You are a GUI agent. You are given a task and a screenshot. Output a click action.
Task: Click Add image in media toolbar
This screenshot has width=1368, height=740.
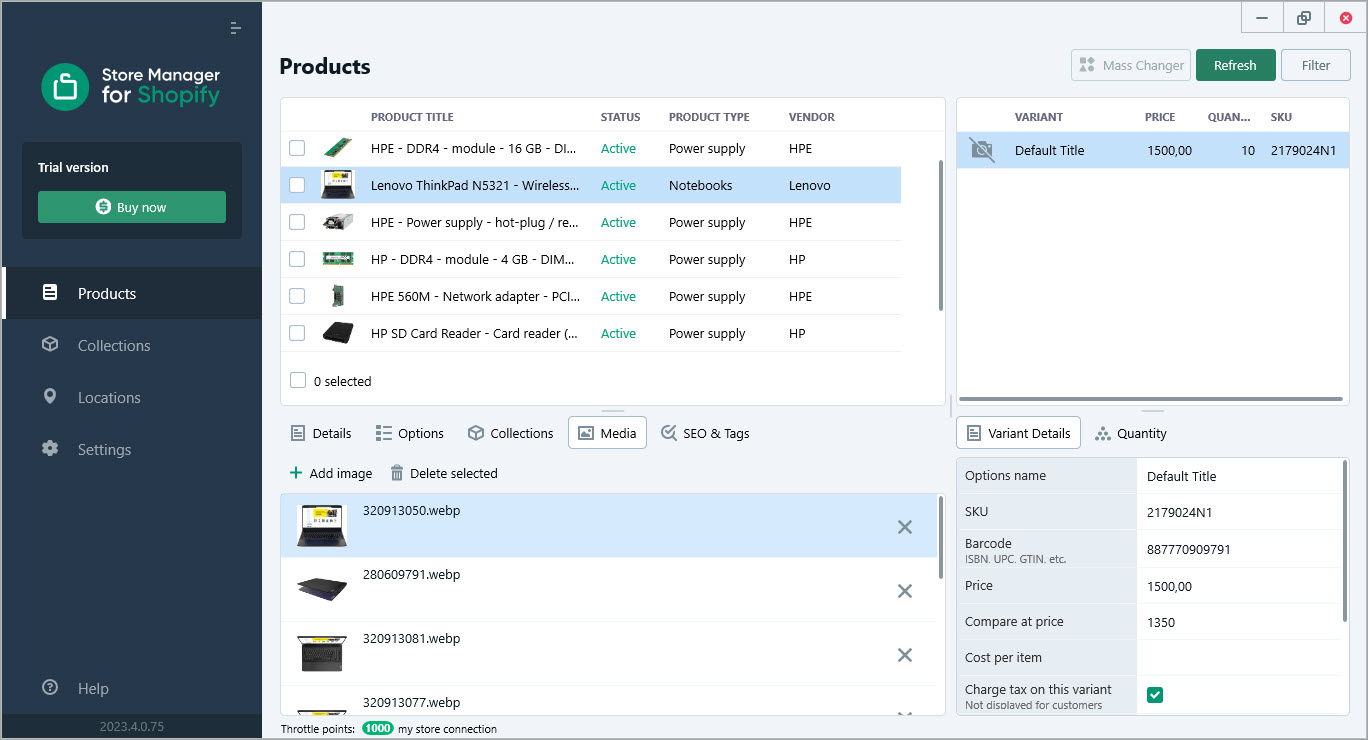[x=330, y=473]
